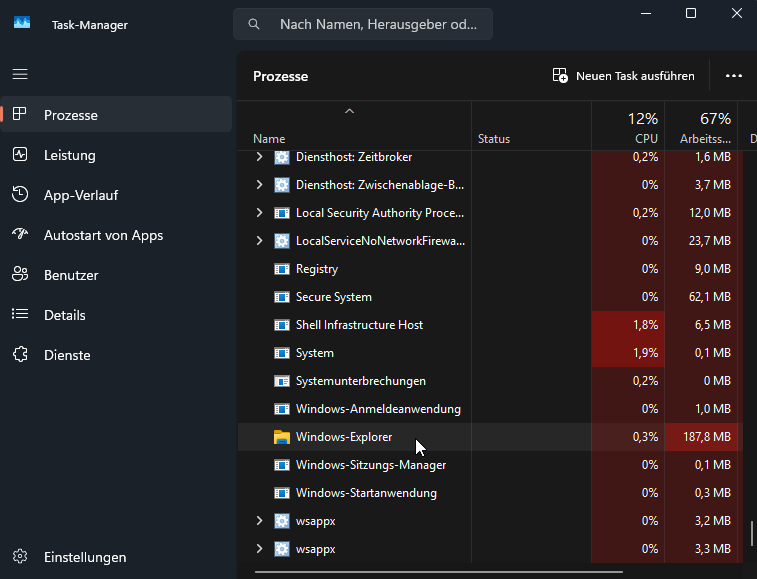The height and width of the screenshot is (579, 757).
Task: Expand the LocalServiceNoNetworkFirewall group
Action: [x=259, y=241]
